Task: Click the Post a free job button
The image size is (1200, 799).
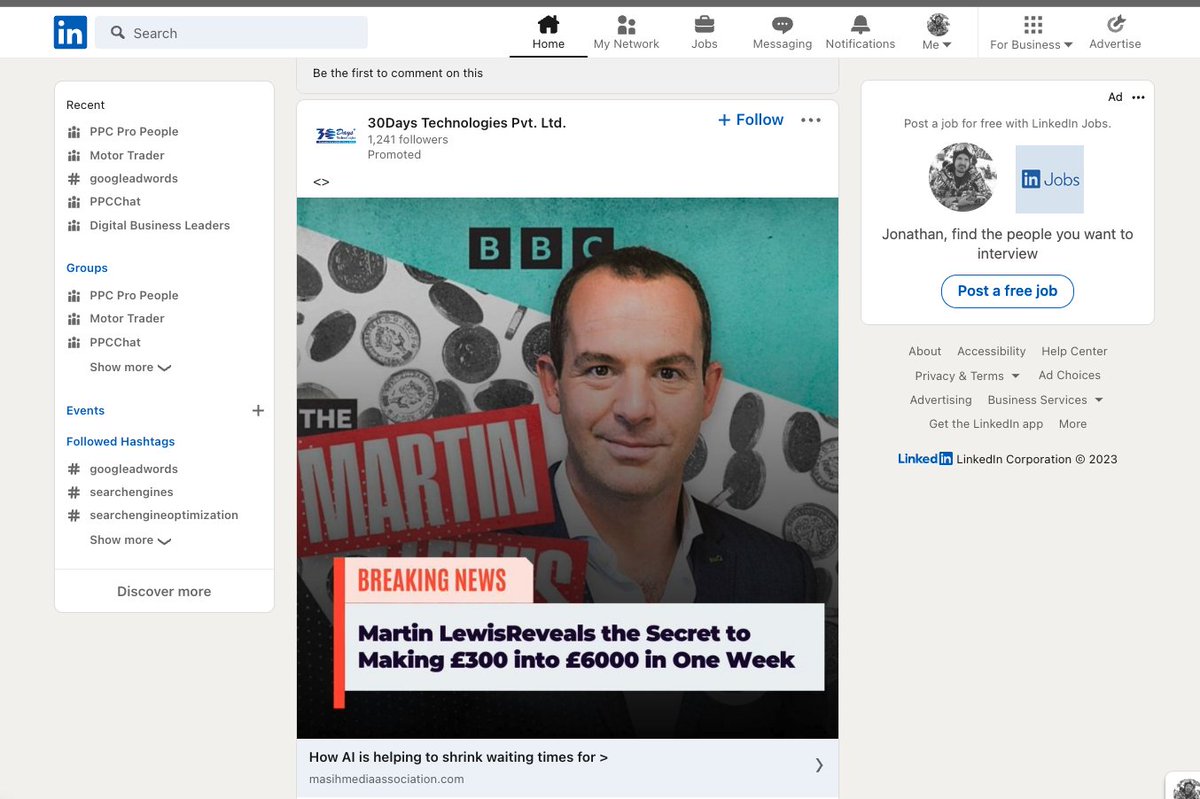Action: (x=1007, y=291)
